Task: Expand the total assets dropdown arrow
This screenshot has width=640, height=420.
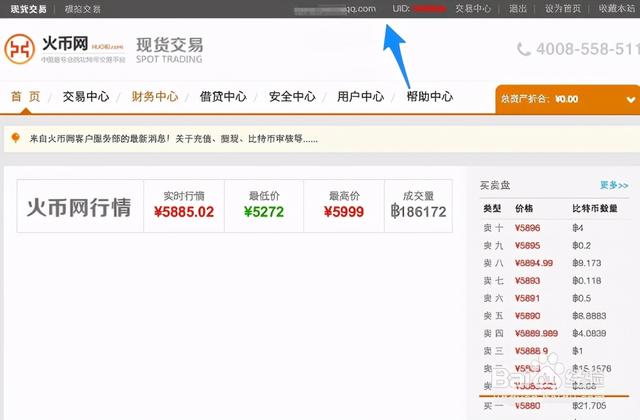Action: (631, 99)
